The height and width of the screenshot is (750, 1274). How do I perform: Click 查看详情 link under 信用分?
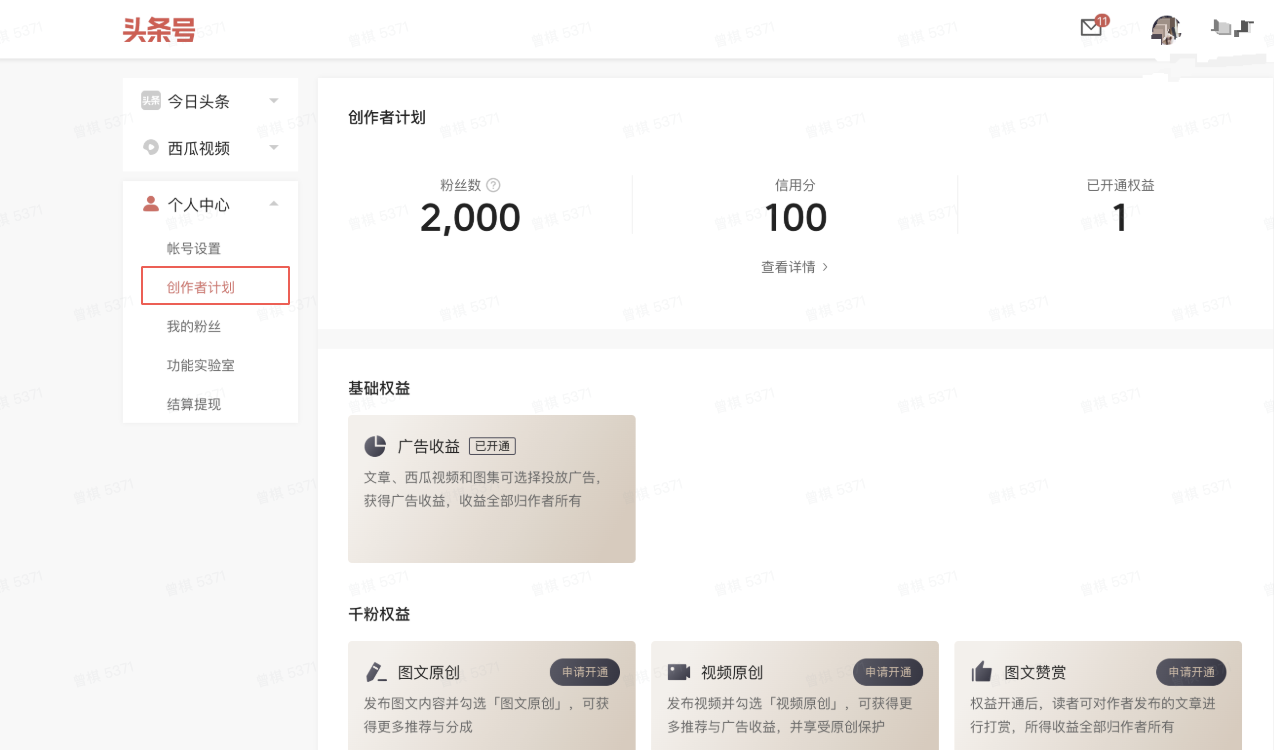coord(795,267)
